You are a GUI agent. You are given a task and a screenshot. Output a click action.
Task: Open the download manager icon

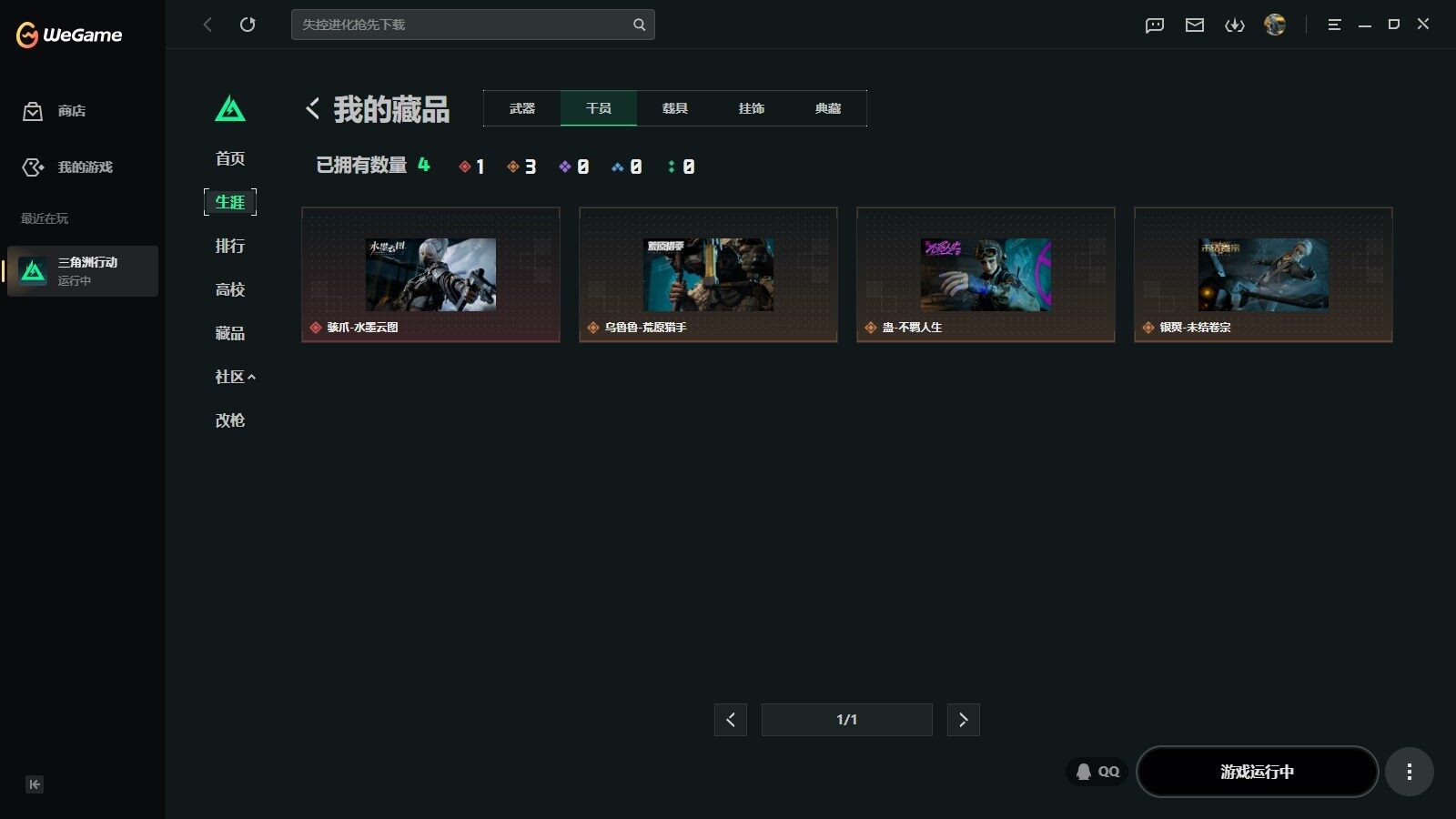click(x=1235, y=25)
